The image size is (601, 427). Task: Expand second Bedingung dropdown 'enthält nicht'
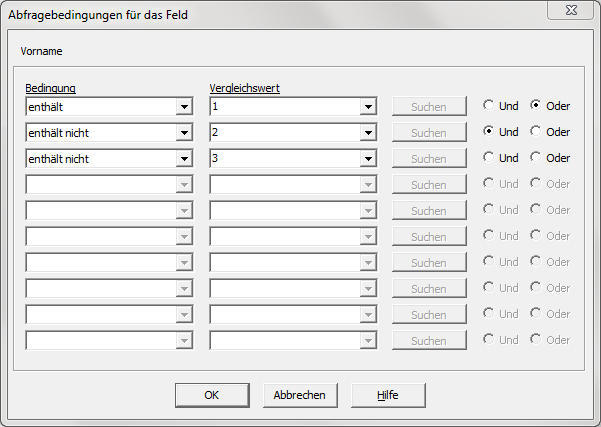click(x=184, y=132)
